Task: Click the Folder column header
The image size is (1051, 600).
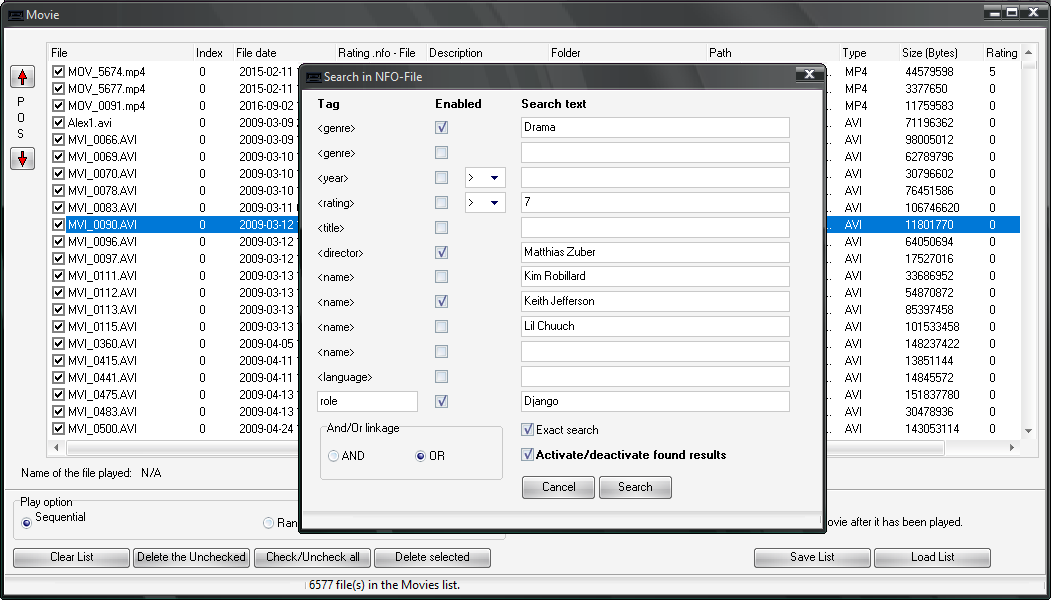Action: point(627,53)
